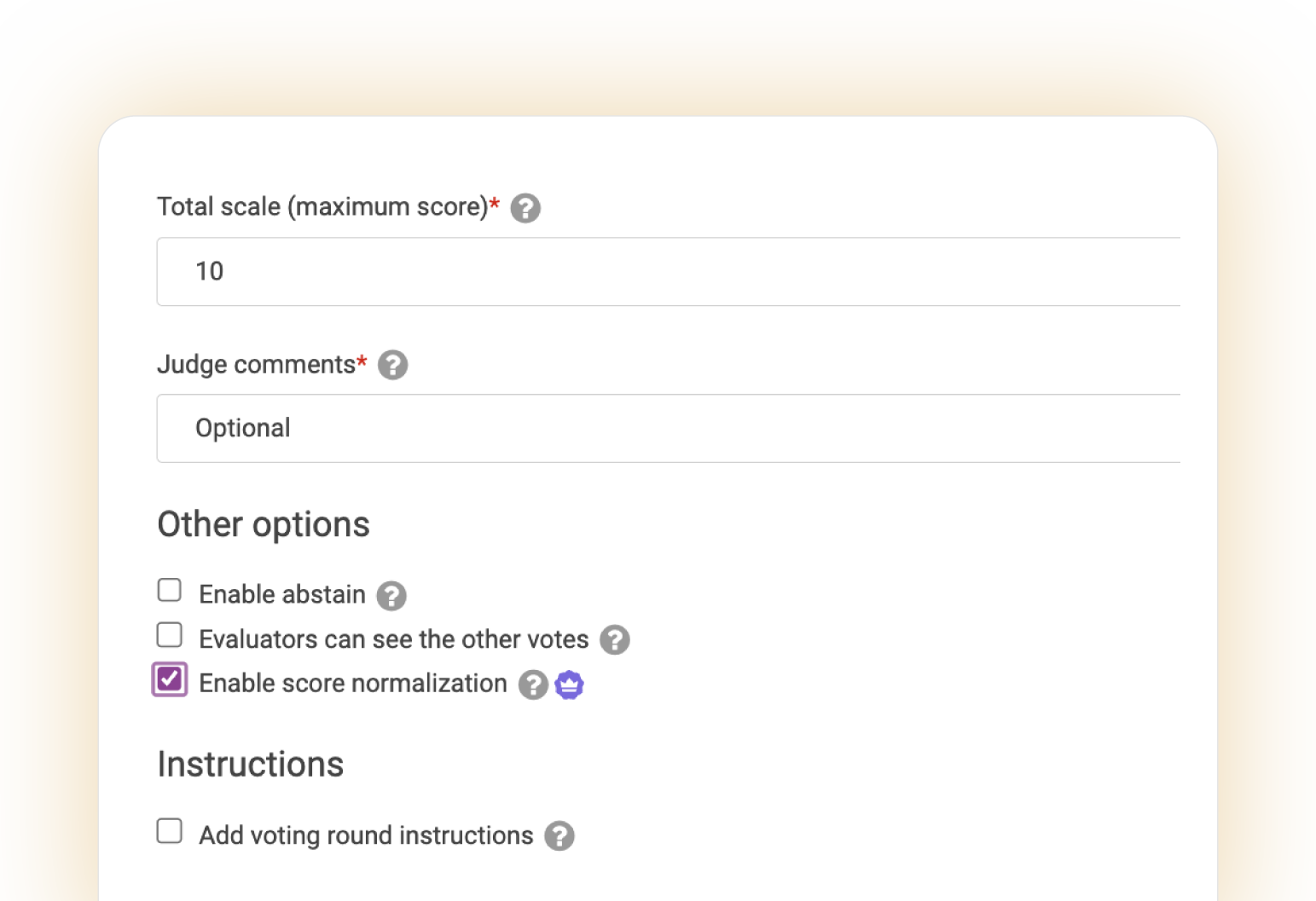View help for Add voting round instructions

coord(559,836)
